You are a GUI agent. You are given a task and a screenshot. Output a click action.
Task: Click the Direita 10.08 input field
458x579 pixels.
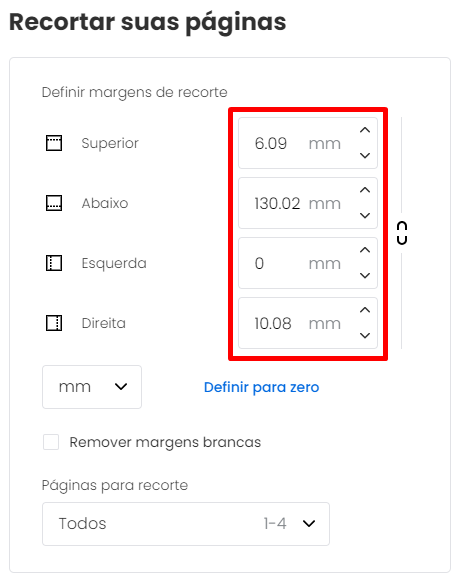tap(308, 323)
